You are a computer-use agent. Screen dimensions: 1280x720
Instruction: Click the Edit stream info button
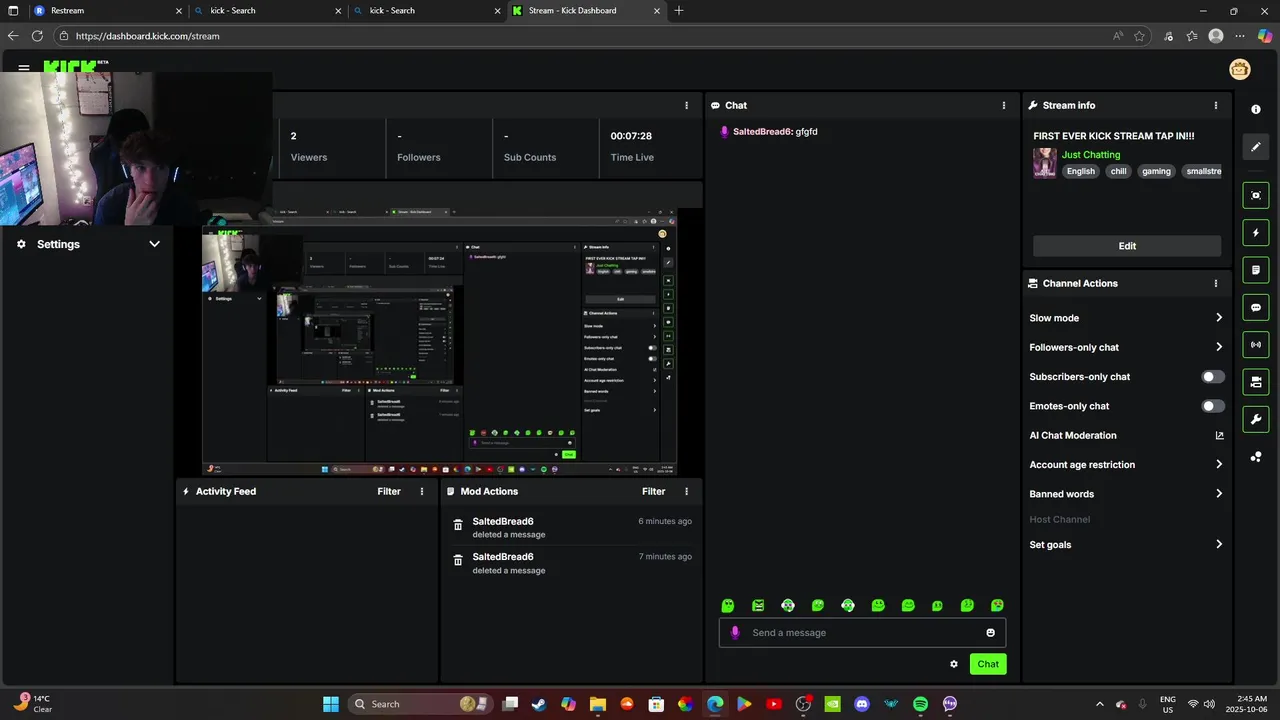tap(1127, 246)
